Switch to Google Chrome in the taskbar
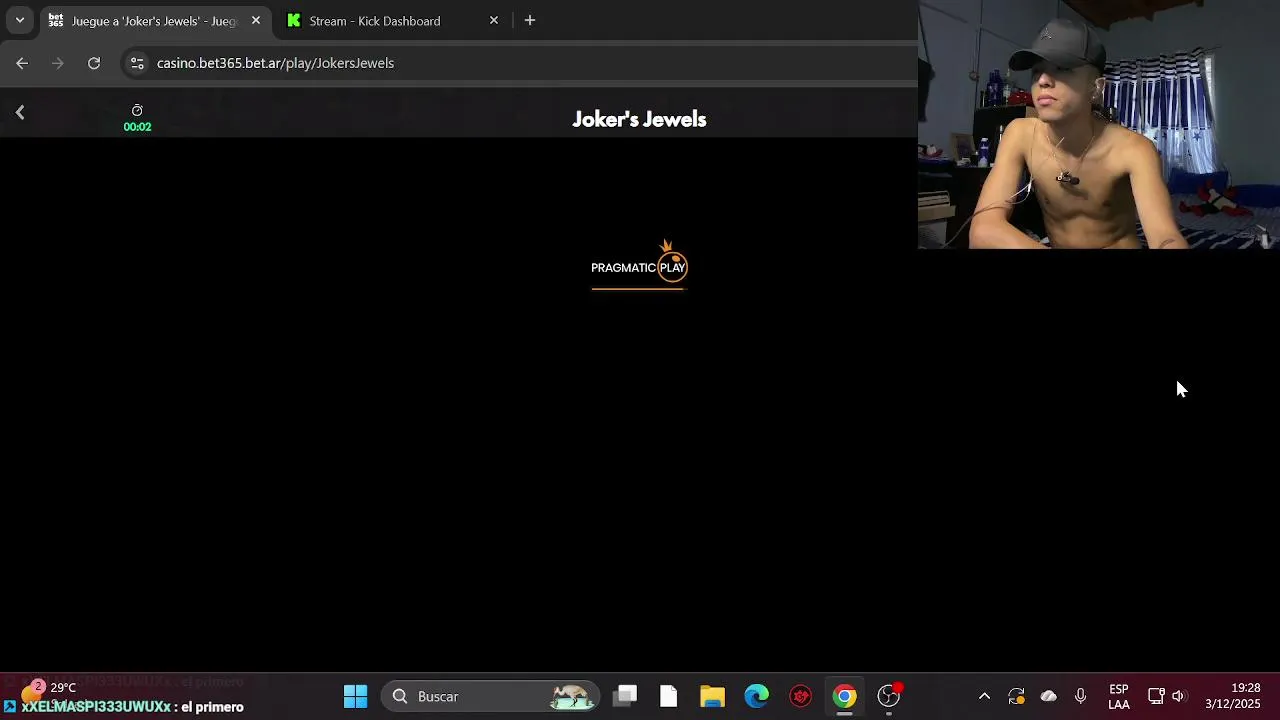 pyautogui.click(x=845, y=696)
